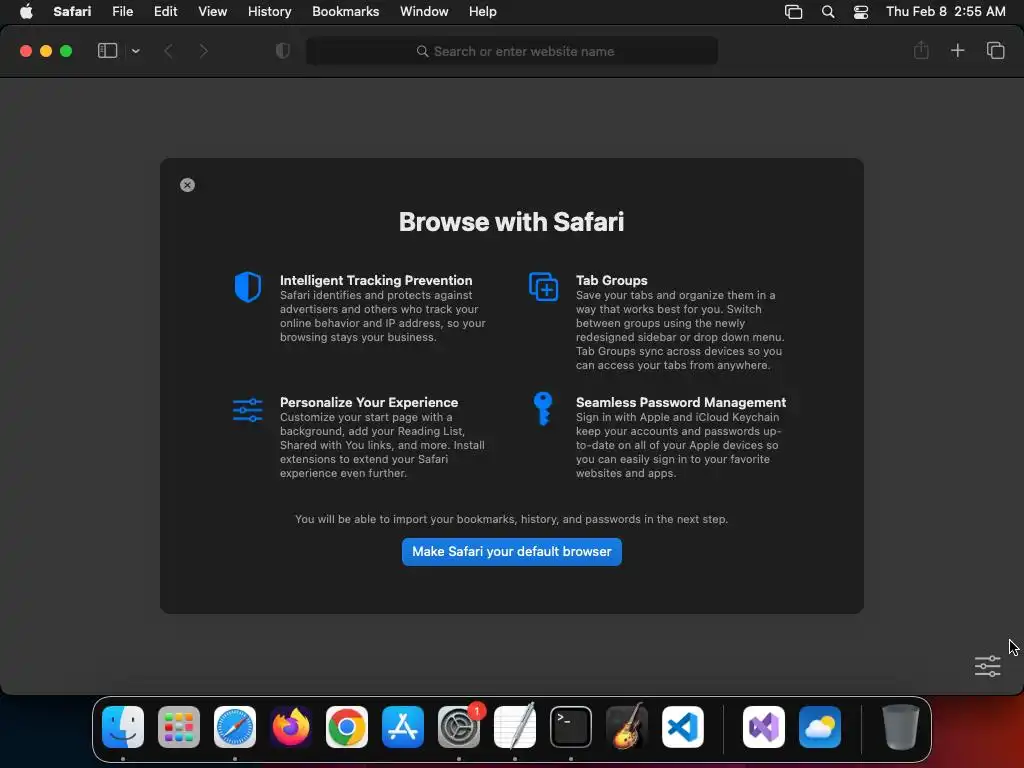
Task: Click the Search or enter website name field
Action: click(x=512, y=51)
